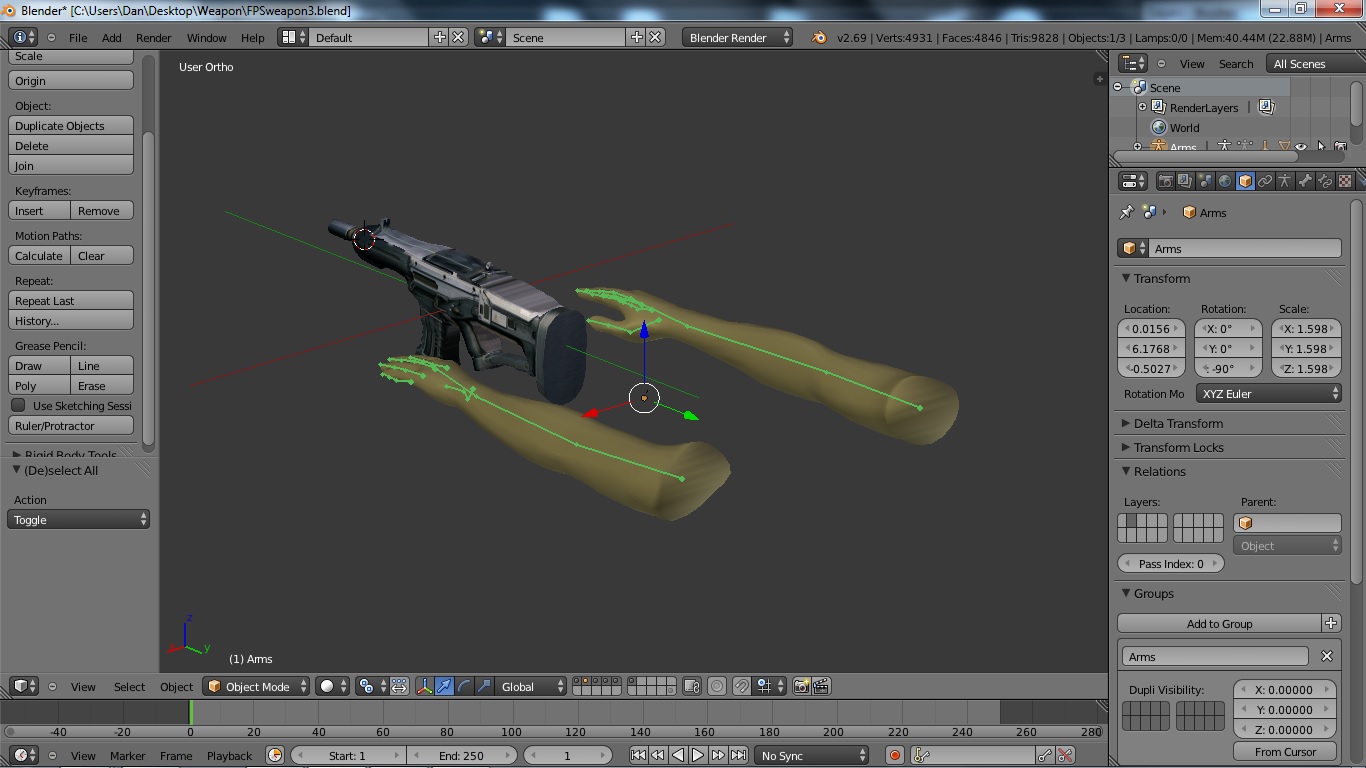
Task: Open the Select menu in the 3D view header
Action: click(x=129, y=686)
